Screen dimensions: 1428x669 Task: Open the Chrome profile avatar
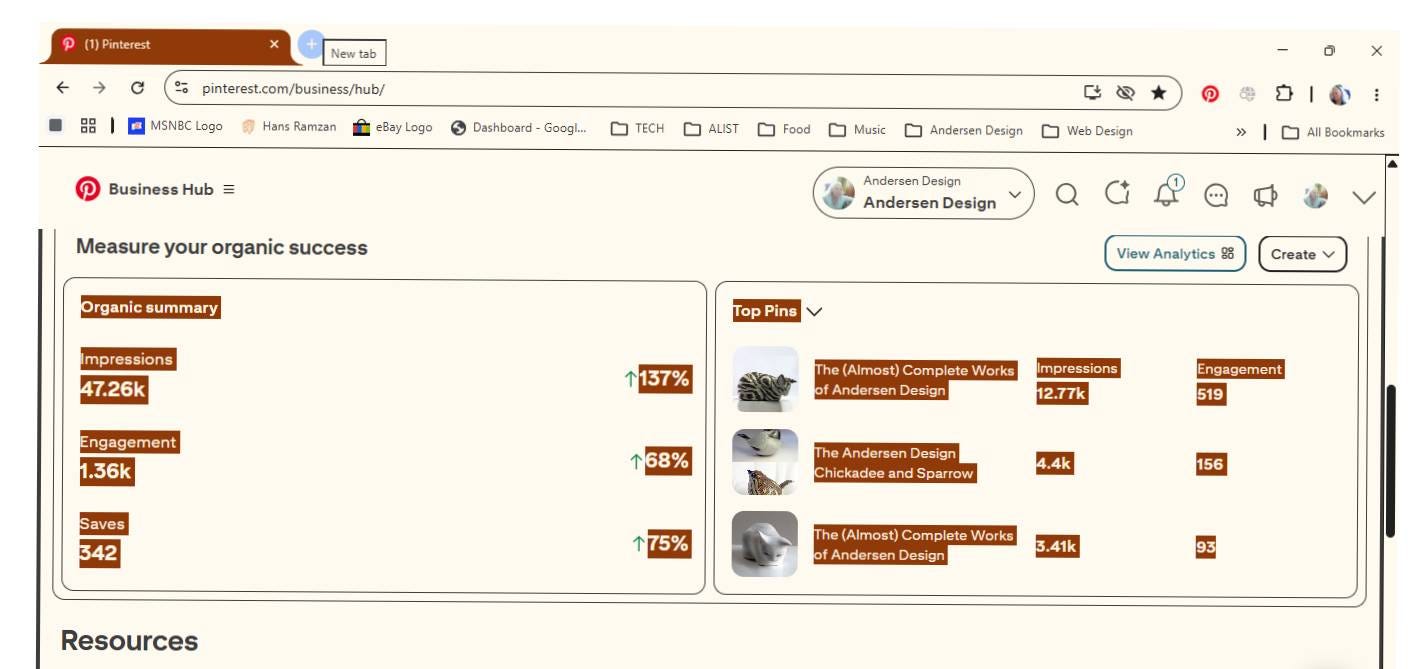[1340, 95]
